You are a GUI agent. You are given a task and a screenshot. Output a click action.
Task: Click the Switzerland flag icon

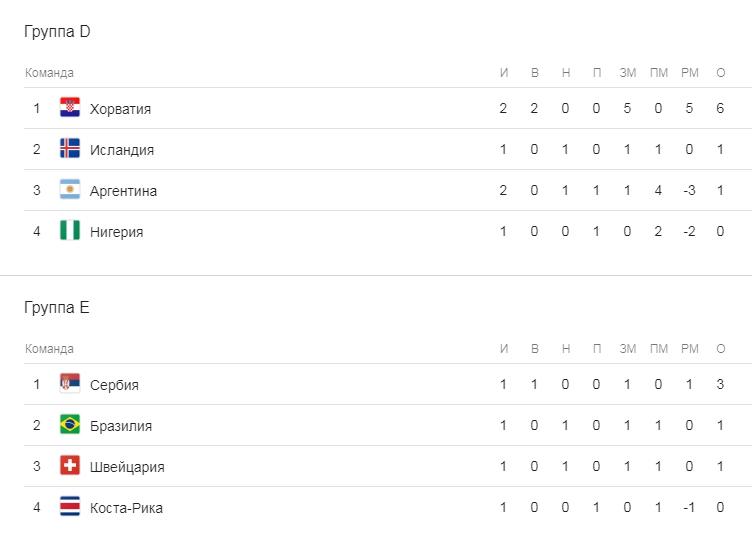coord(69,466)
